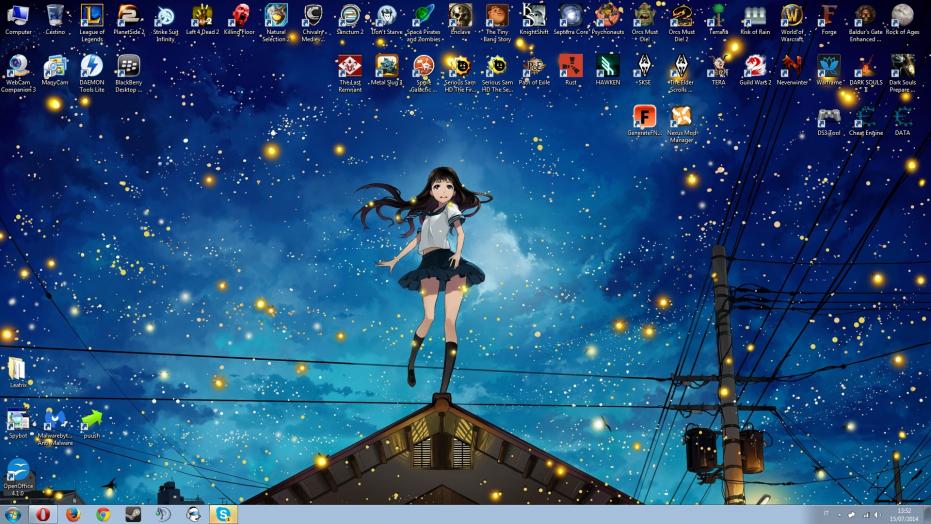931x524 pixels.
Task: Click the Neverwinter icon
Action: [x=792, y=70]
